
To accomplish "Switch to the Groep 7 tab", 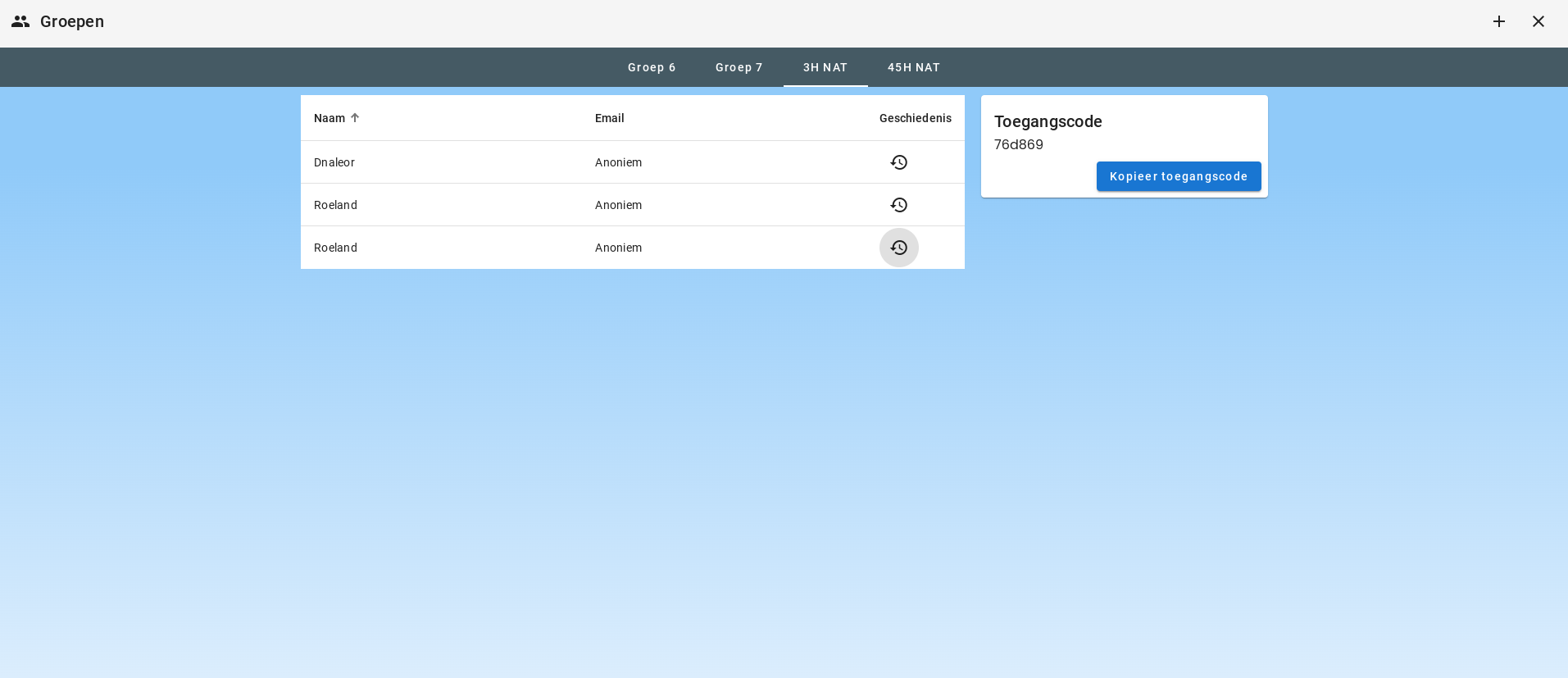I will coord(739,67).
